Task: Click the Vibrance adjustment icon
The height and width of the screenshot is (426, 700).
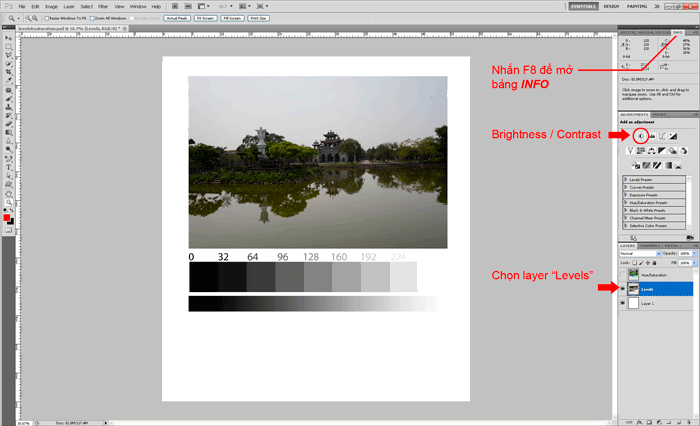Action: (x=629, y=150)
